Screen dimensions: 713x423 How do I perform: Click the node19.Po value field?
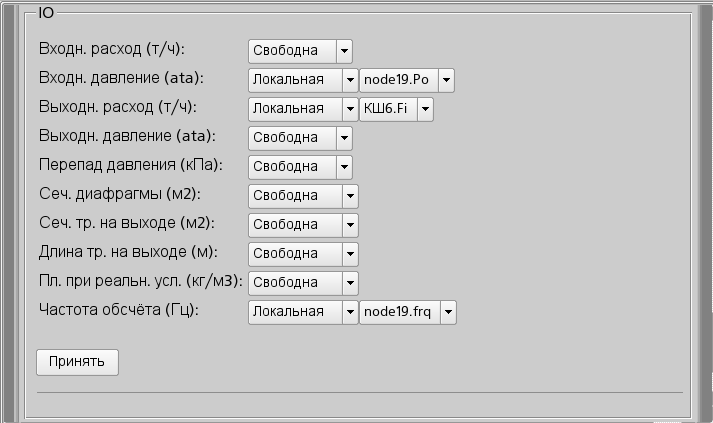[397, 80]
